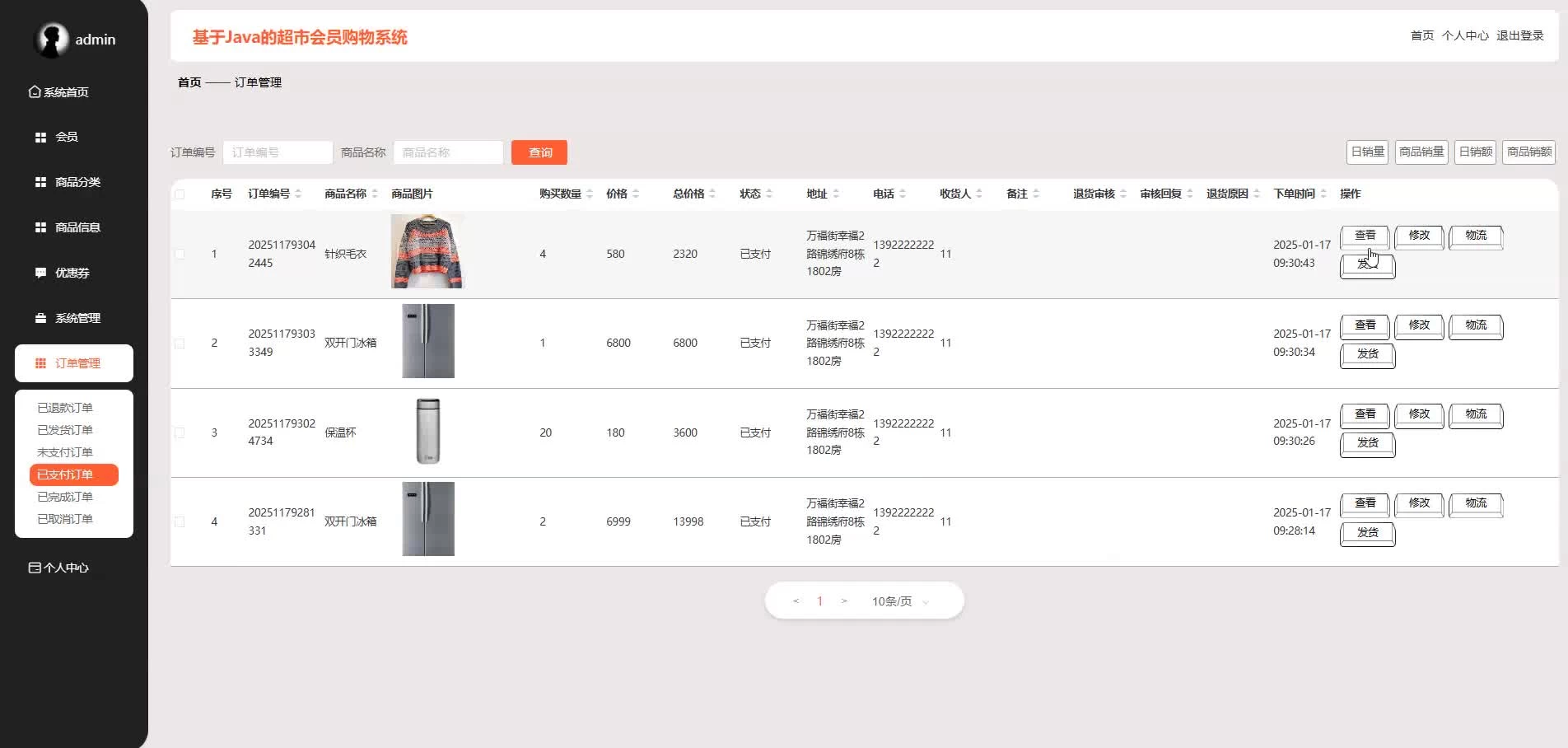Screen dimensions: 1568x748
Task: Sort by the 订单编号 column arrows
Action: (x=298, y=194)
